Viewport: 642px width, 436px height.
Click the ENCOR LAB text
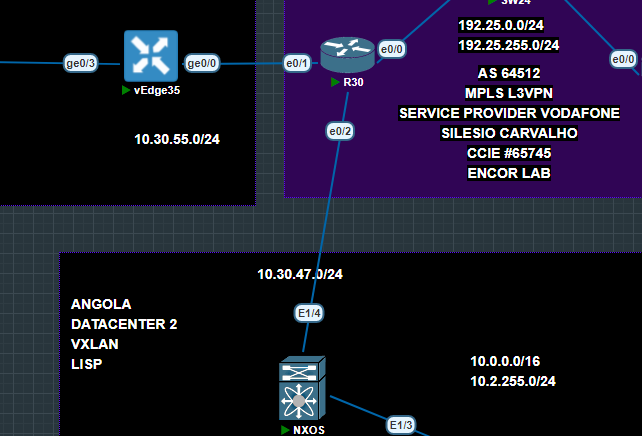tap(509, 173)
